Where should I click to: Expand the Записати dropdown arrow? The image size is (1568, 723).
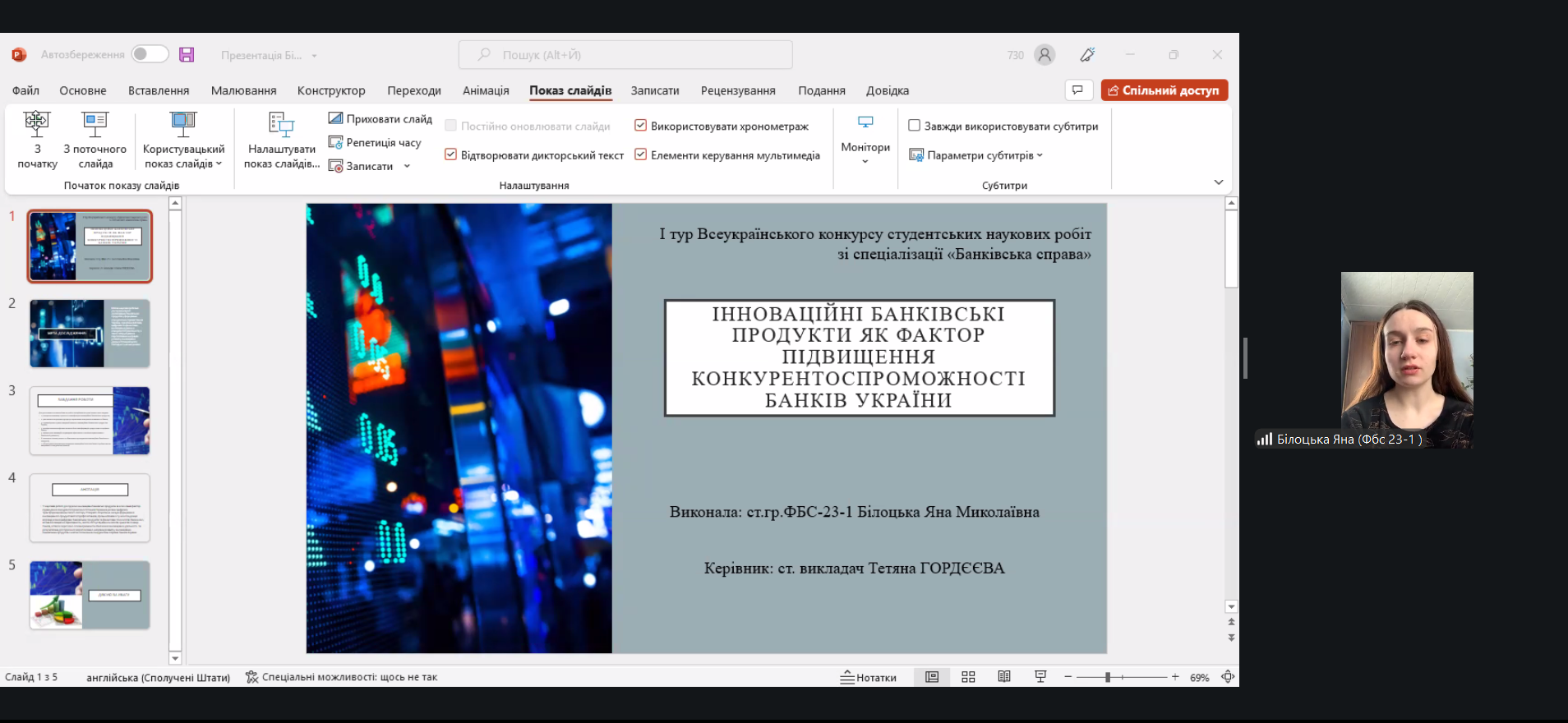(407, 167)
